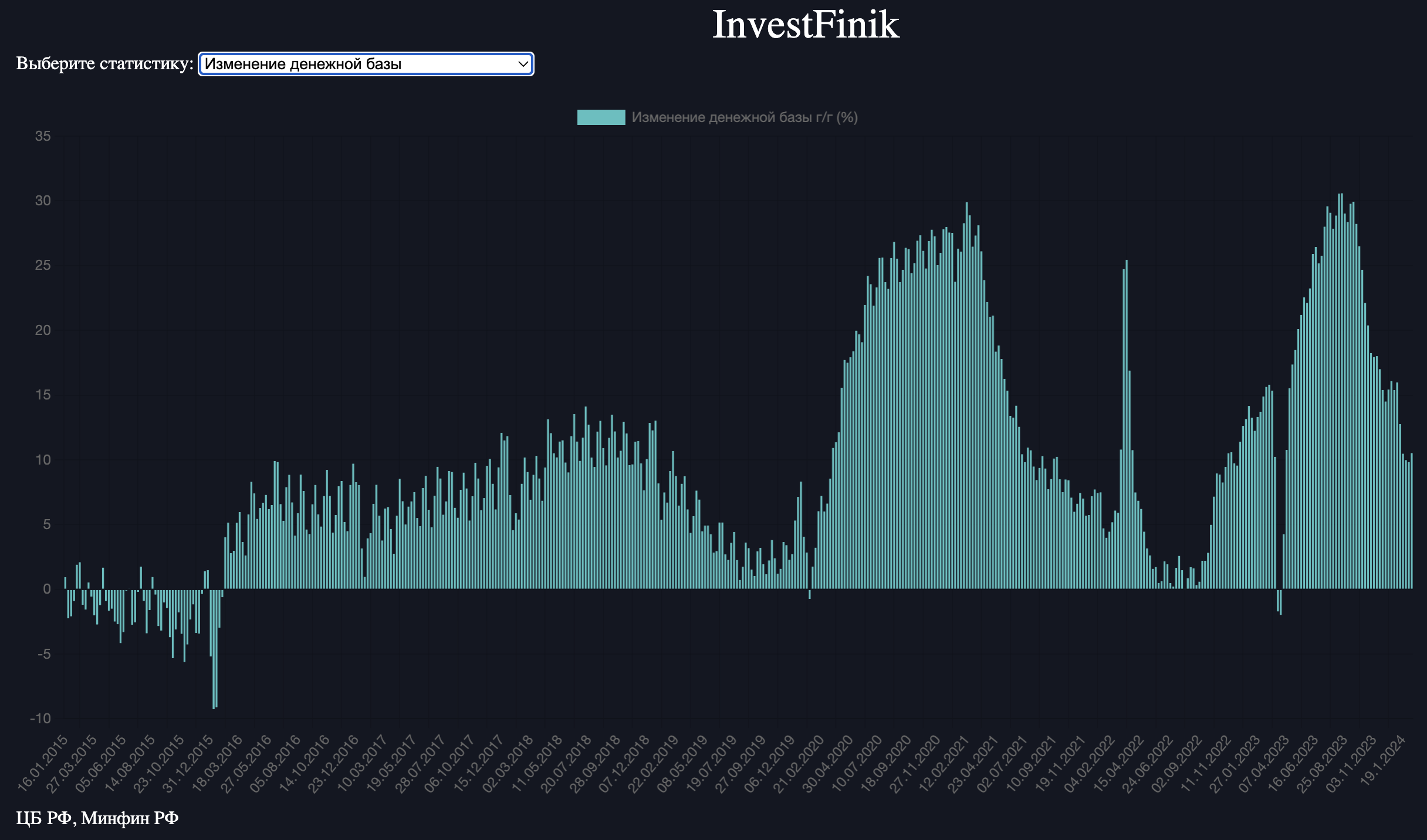Click the InvestFinik page title
Viewport: 1427px width, 840px height.
click(805, 25)
